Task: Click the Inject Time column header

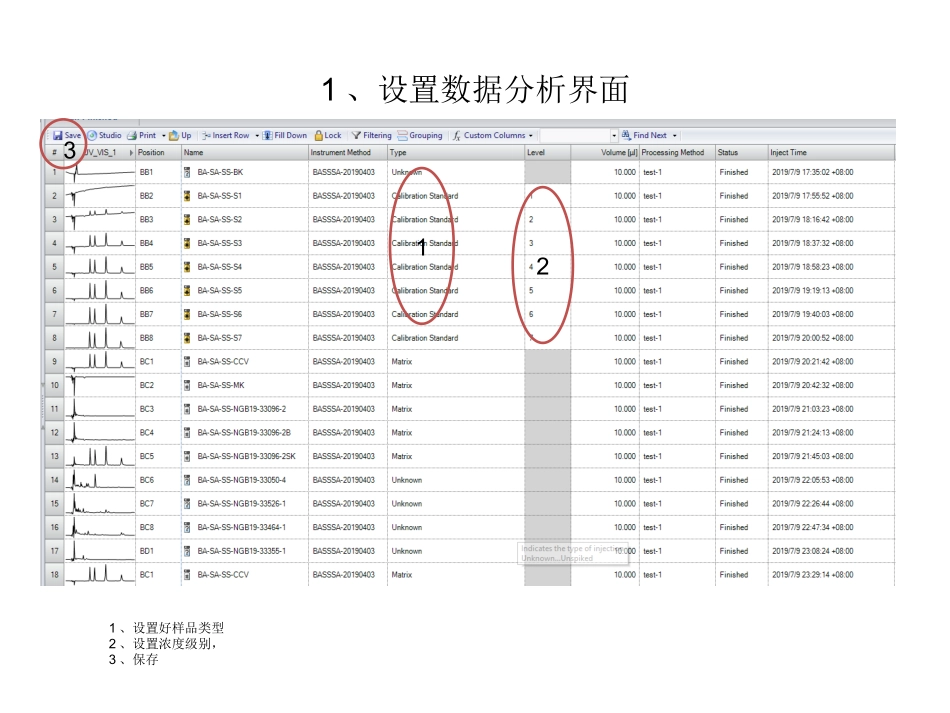Action: pos(831,153)
